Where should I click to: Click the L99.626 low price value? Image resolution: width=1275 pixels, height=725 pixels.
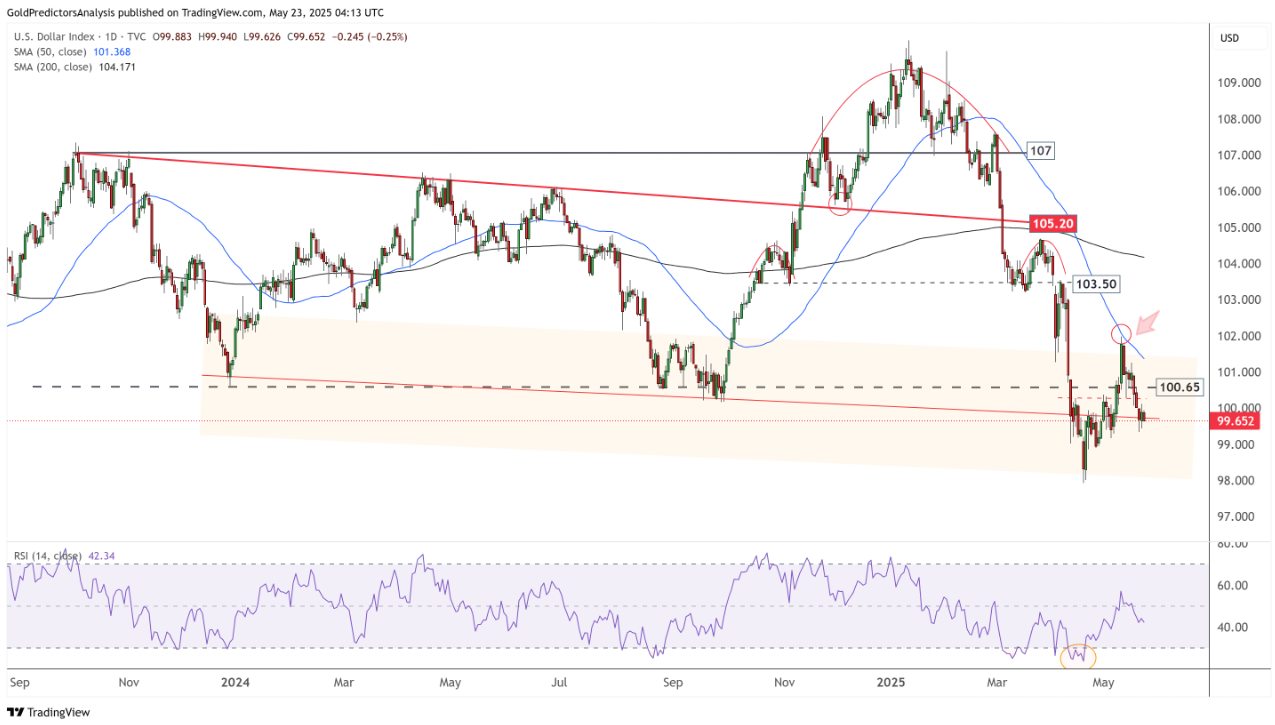[x=264, y=37]
